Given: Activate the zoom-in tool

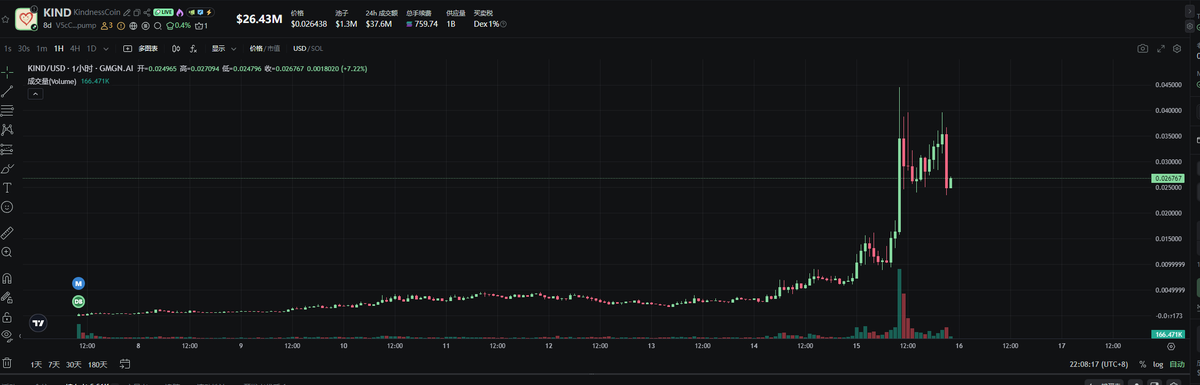Looking at the screenshot, I should (7, 252).
